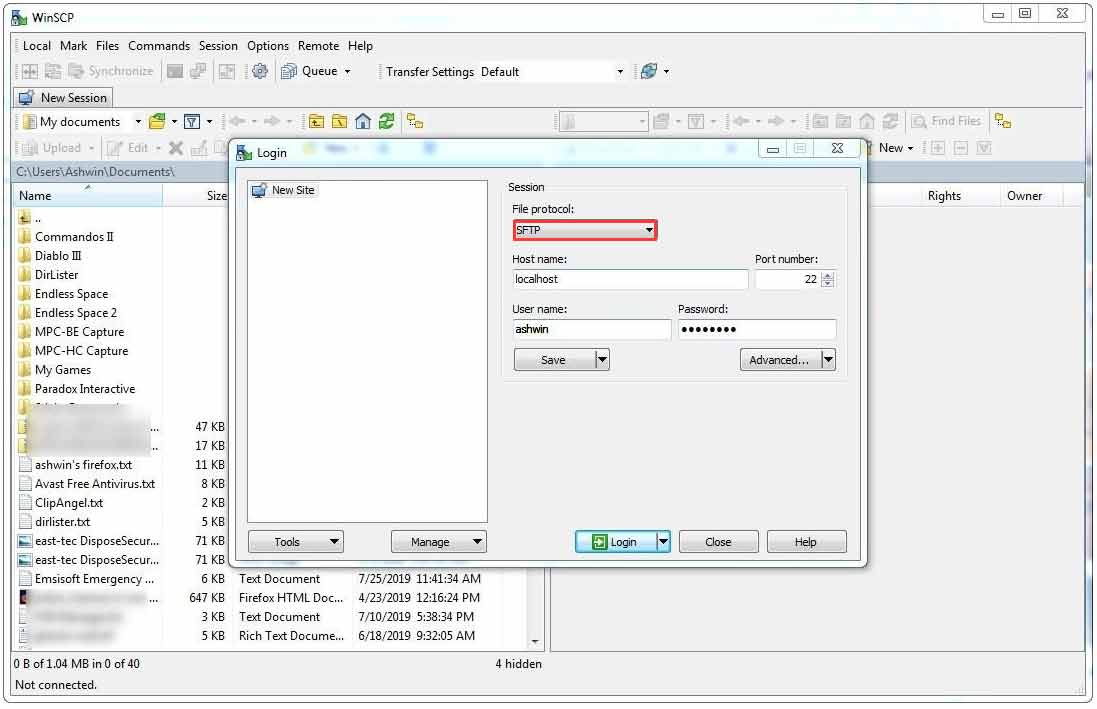Click the greyed Find Files button
This screenshot has height=709, width=1097.
click(x=946, y=122)
